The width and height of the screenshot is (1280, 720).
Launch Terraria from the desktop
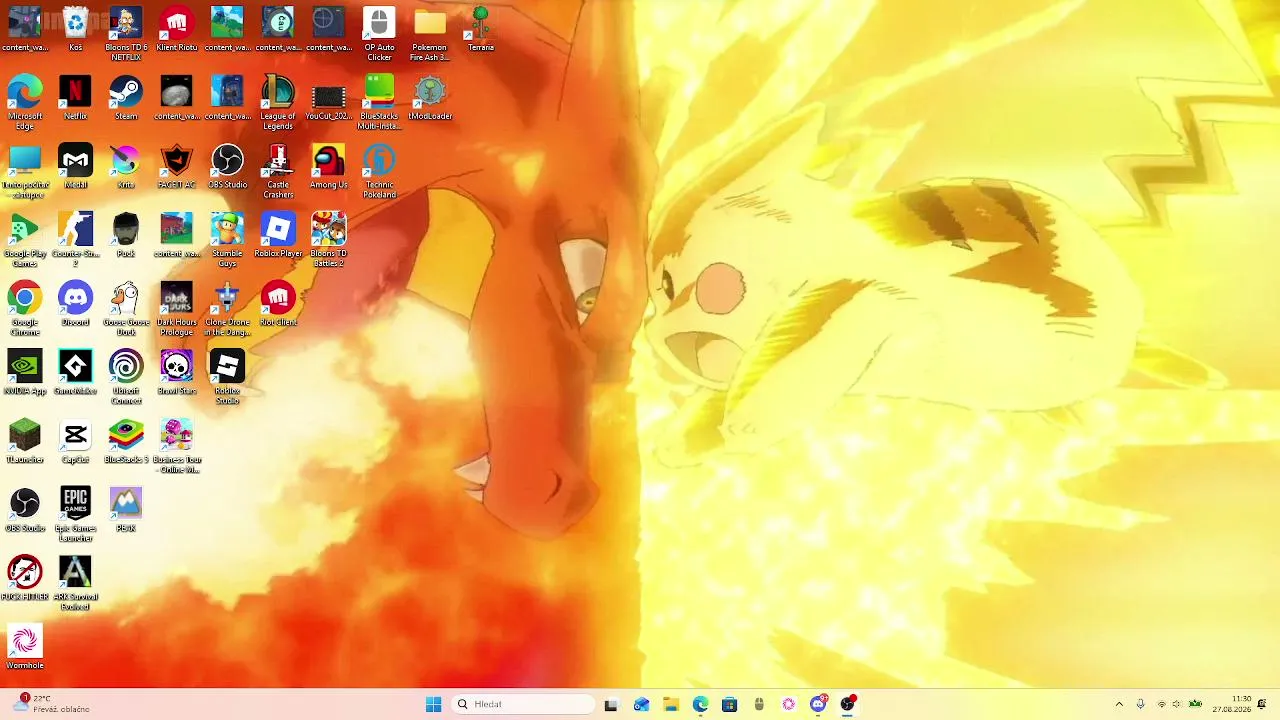(481, 30)
